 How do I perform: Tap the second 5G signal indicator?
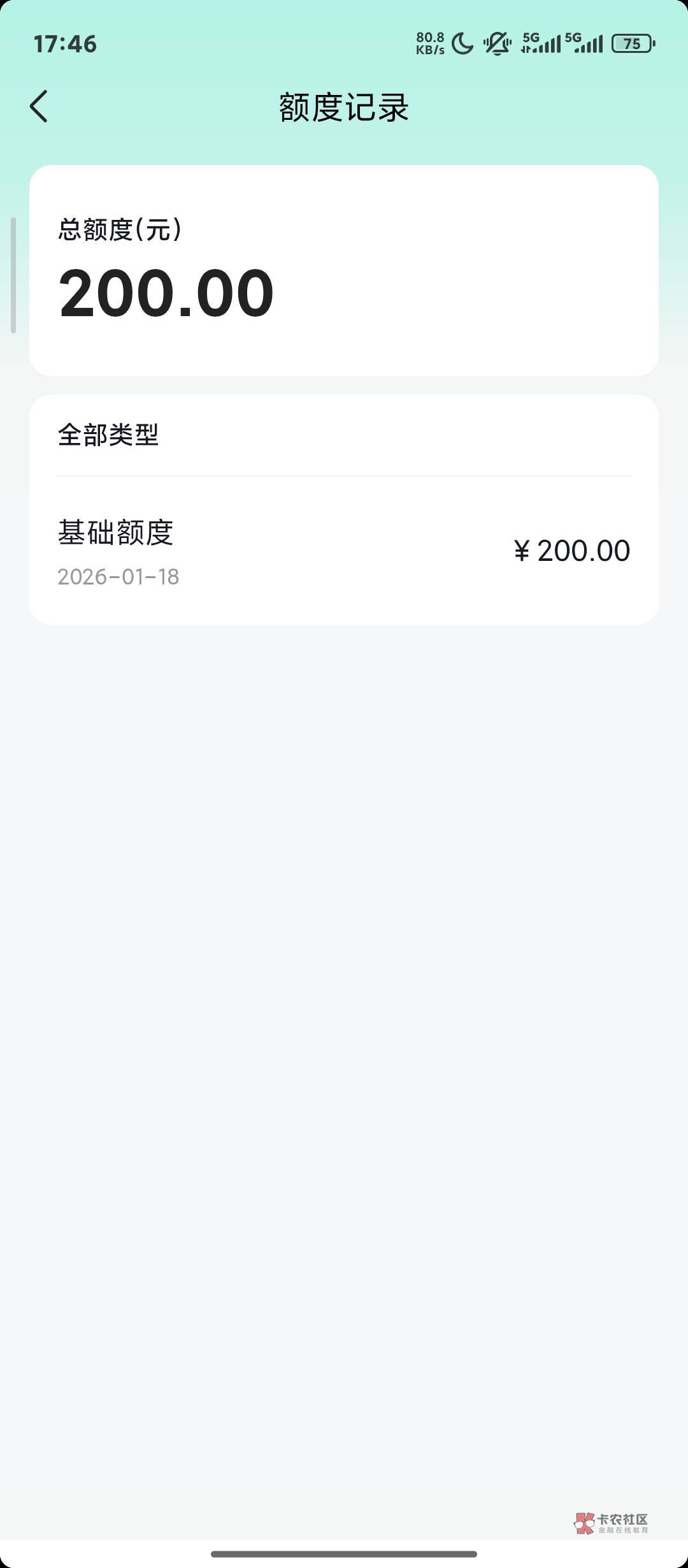[x=584, y=43]
